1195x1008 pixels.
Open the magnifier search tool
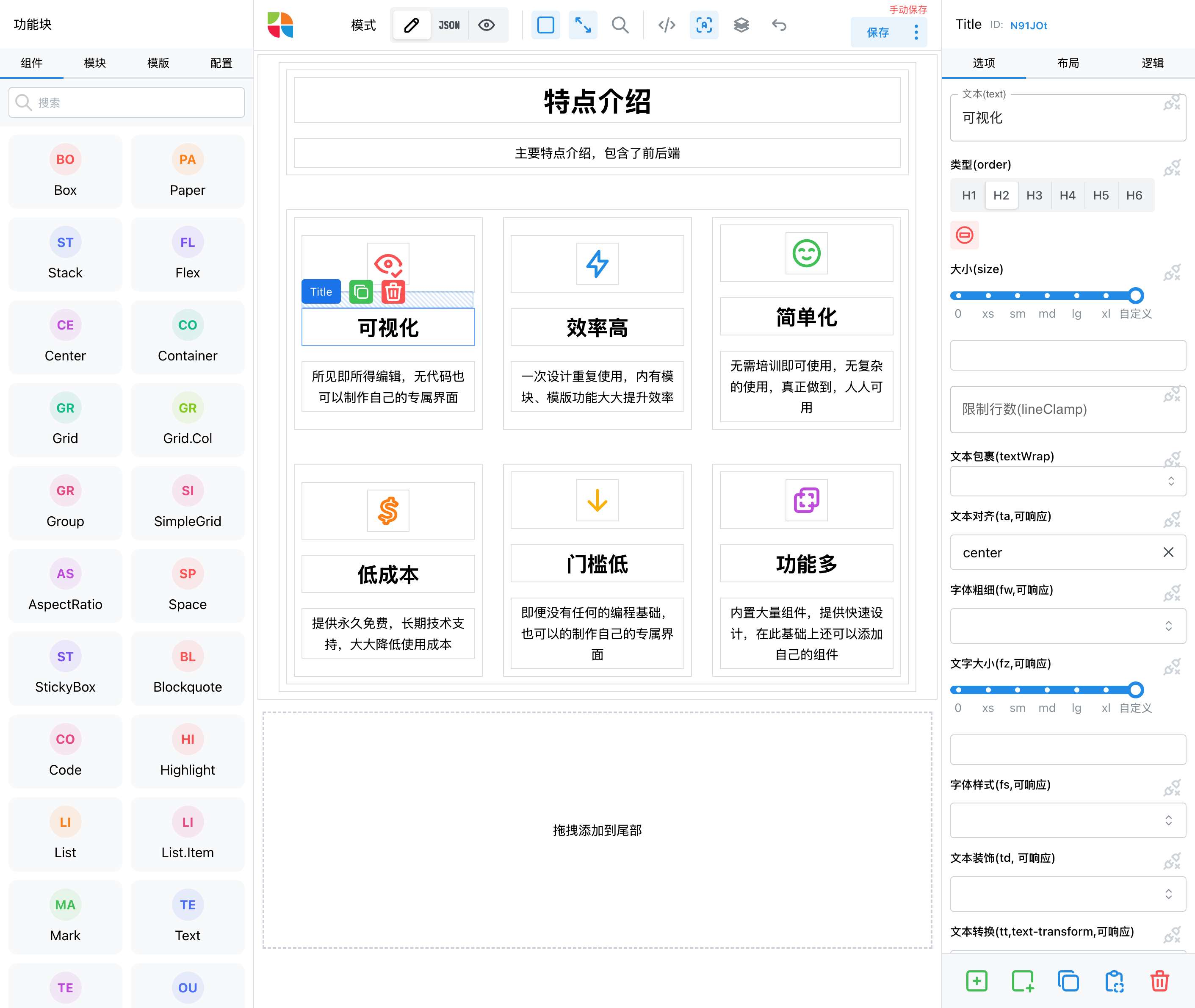point(620,25)
